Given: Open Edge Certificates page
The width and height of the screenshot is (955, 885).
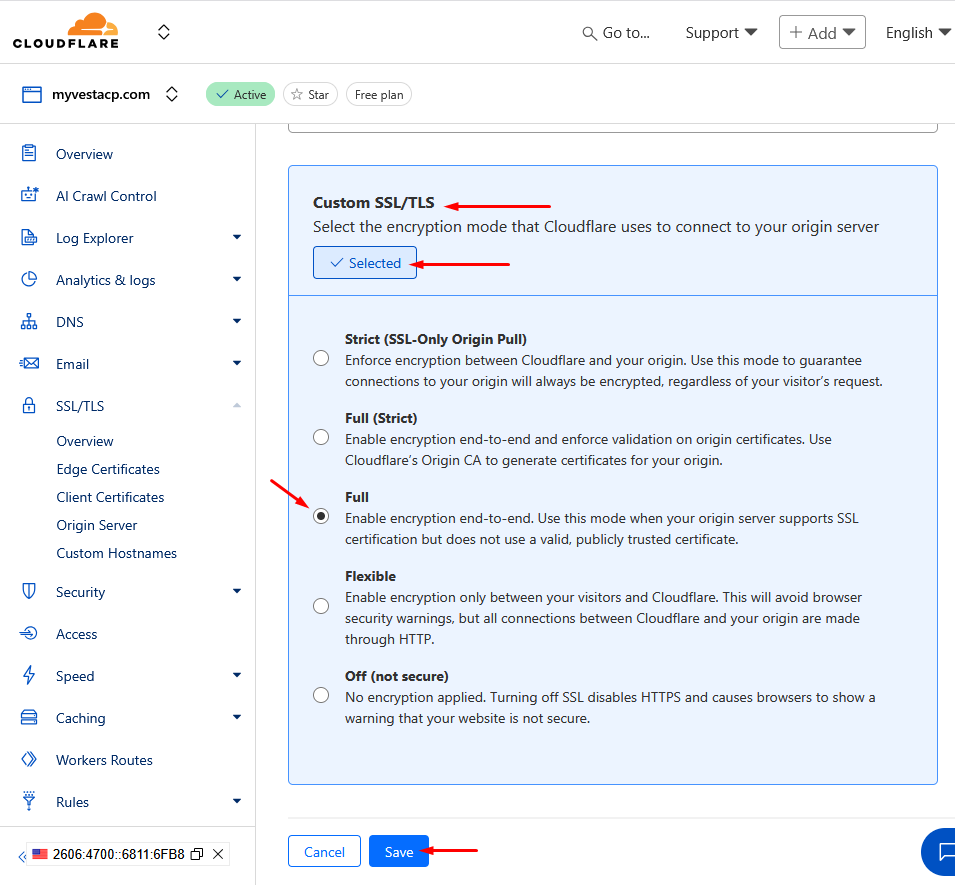Looking at the screenshot, I should point(108,469).
